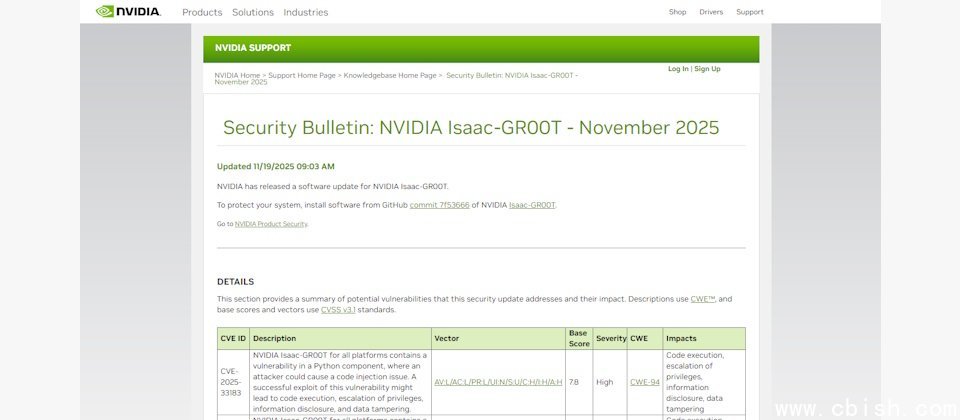Image resolution: width=960 pixels, height=420 pixels.
Task: Open the Products menu
Action: pyautogui.click(x=202, y=12)
